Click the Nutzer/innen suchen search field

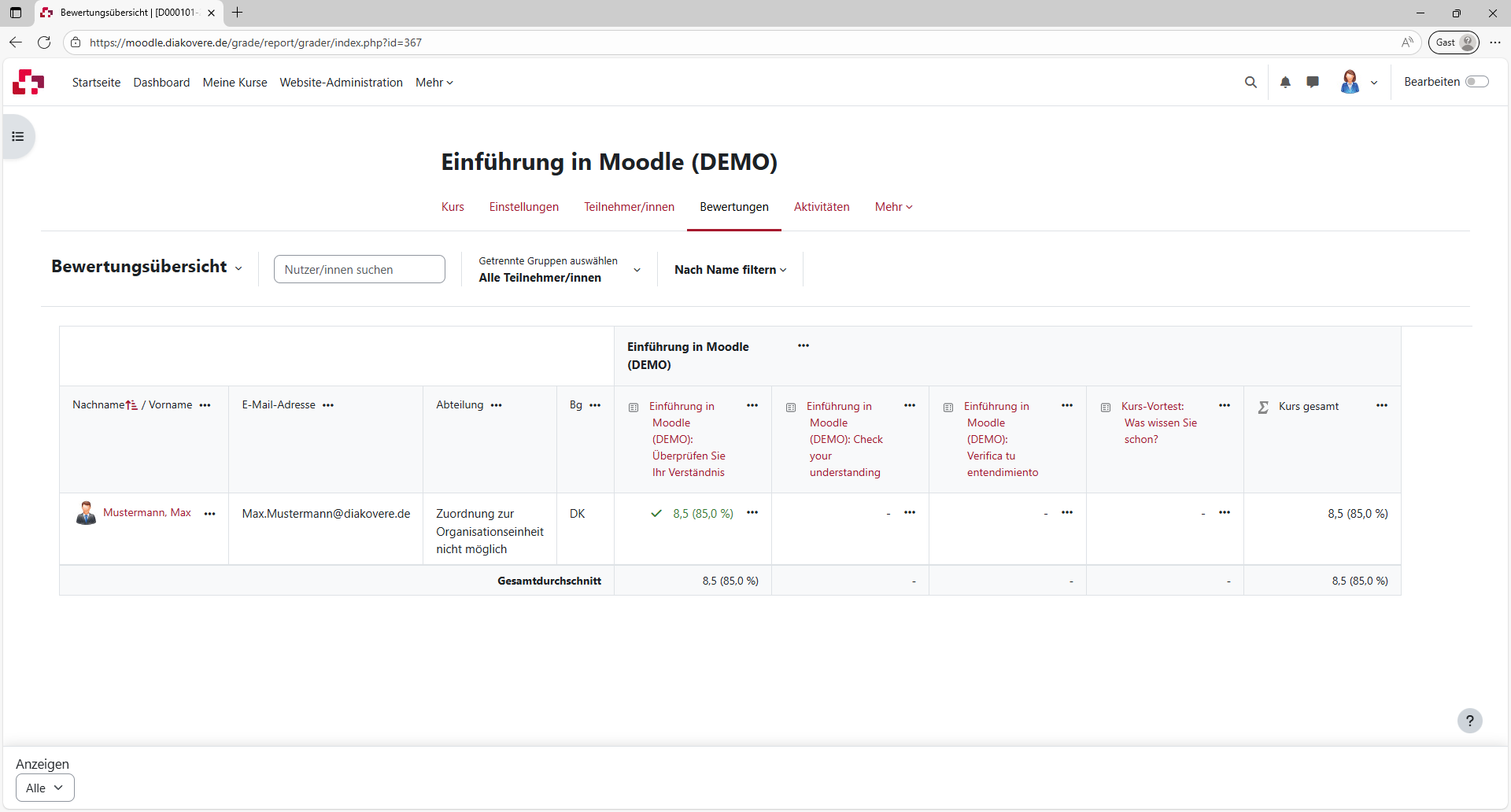point(359,270)
